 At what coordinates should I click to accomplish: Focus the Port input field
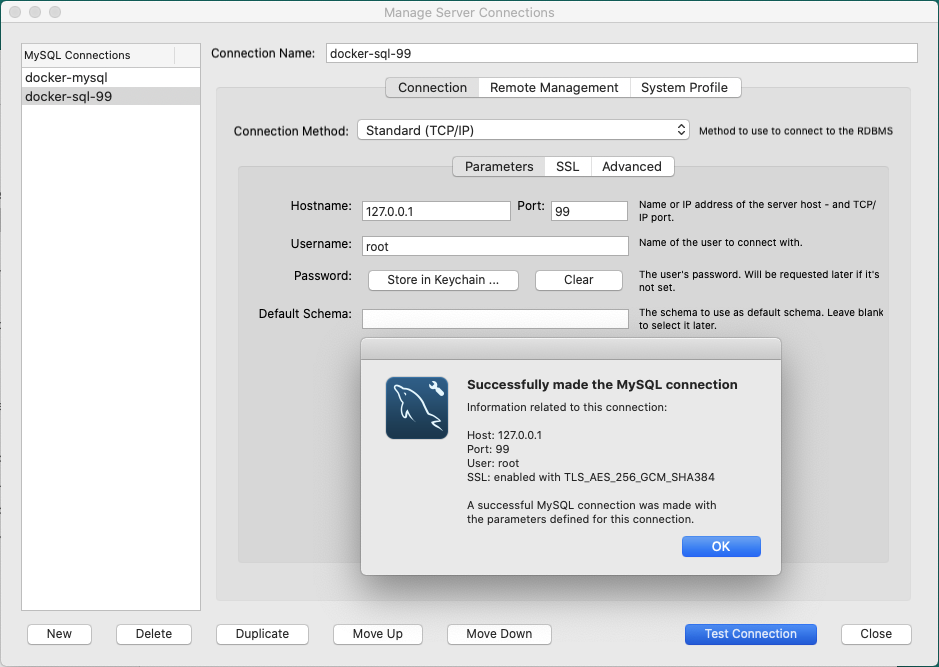[x=588, y=211]
